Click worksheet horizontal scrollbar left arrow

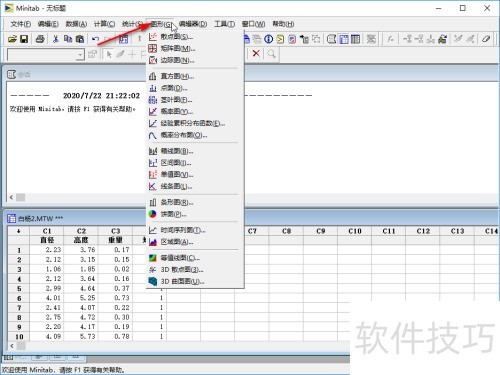[12, 346]
